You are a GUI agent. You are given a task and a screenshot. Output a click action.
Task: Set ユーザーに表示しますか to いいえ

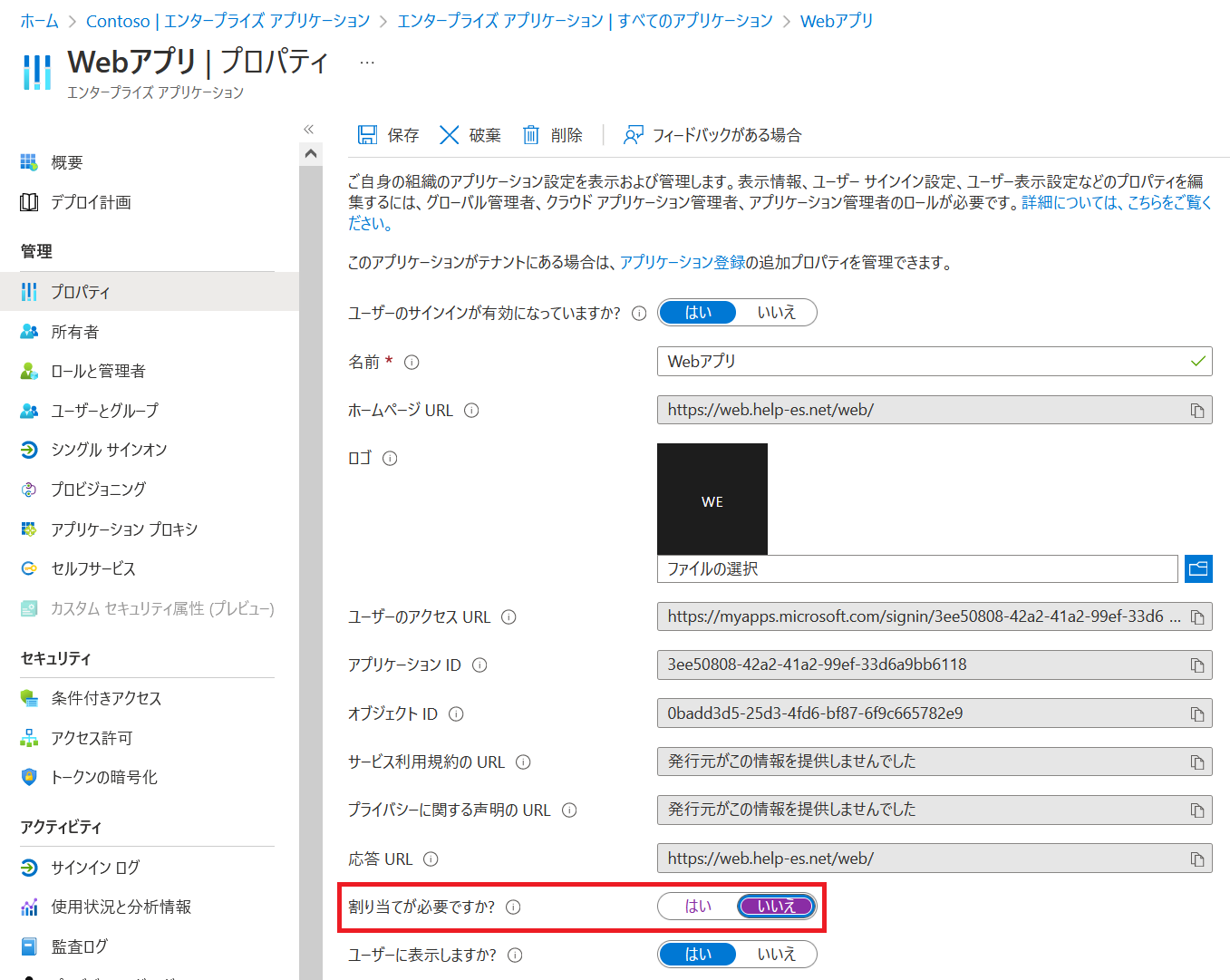[777, 955]
